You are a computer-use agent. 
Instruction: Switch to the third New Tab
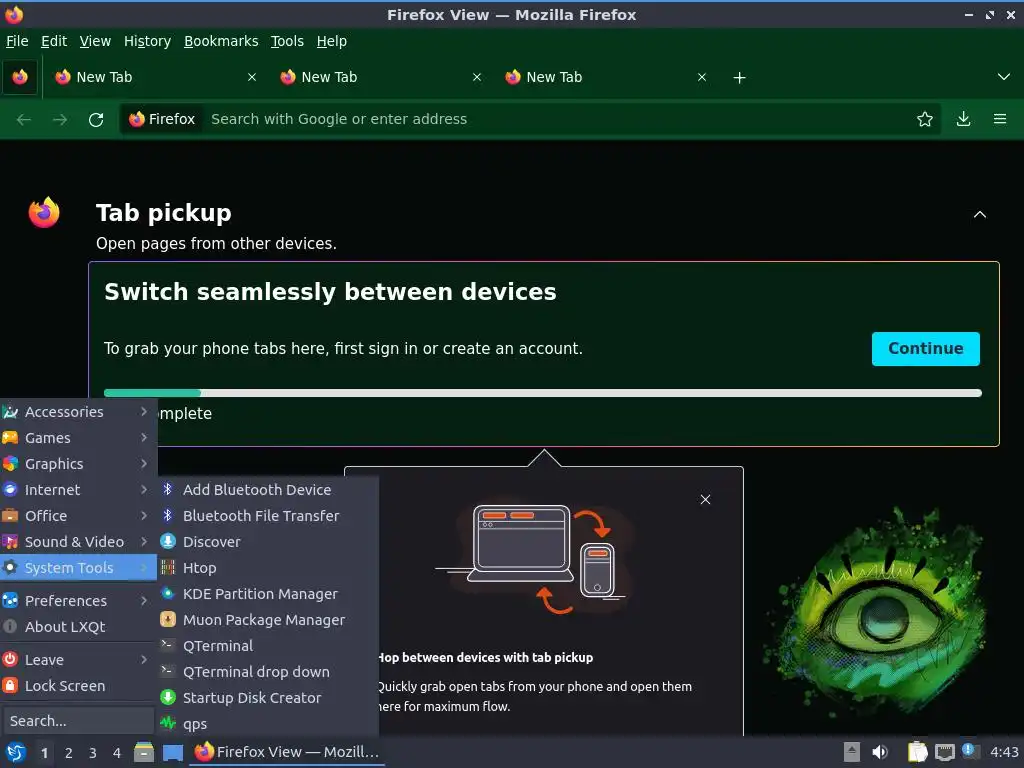tap(606, 77)
